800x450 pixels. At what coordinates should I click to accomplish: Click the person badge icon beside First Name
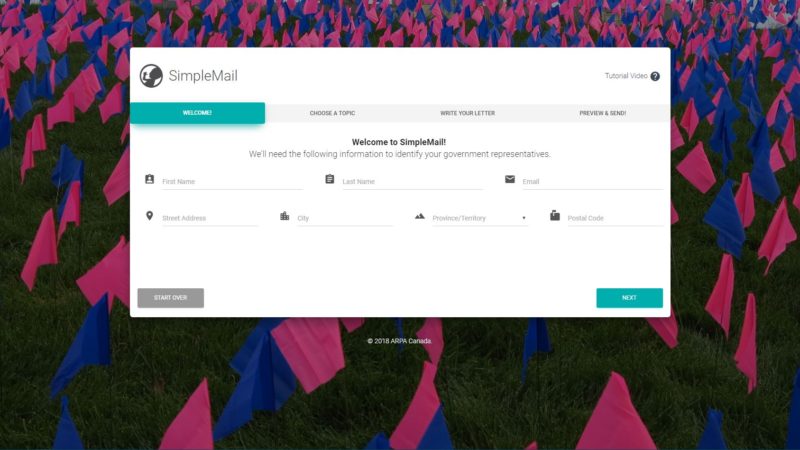(x=149, y=179)
